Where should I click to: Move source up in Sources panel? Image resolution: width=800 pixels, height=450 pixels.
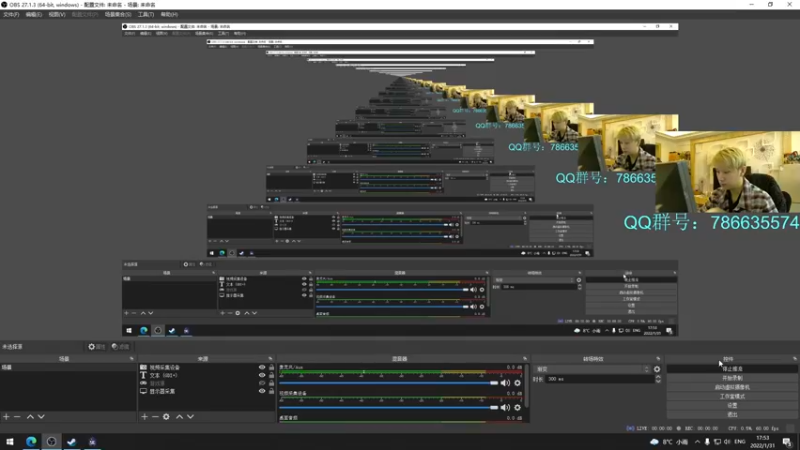[x=179, y=417]
